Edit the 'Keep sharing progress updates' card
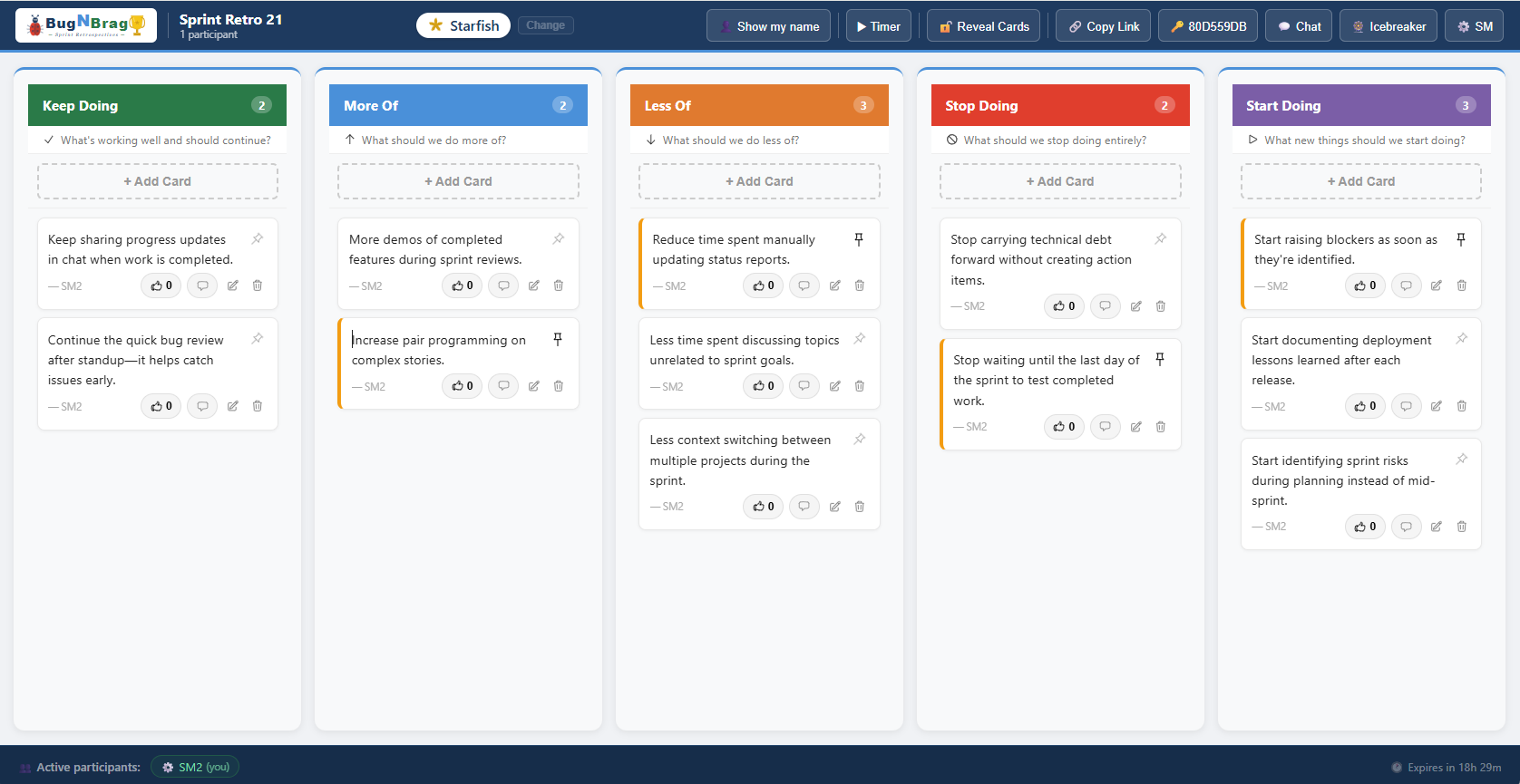 click(233, 286)
